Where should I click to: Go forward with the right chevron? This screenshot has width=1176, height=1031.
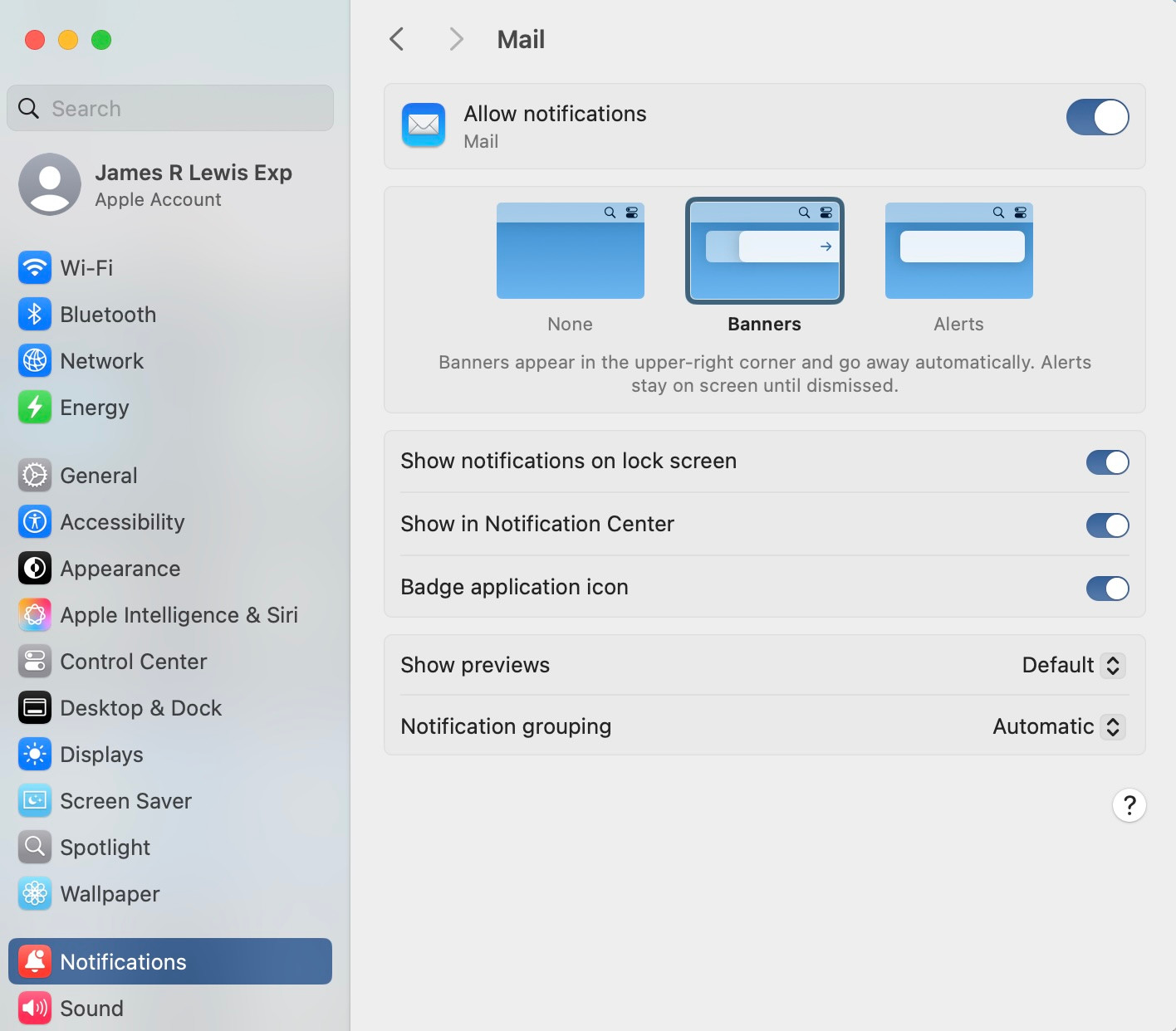pyautogui.click(x=456, y=39)
